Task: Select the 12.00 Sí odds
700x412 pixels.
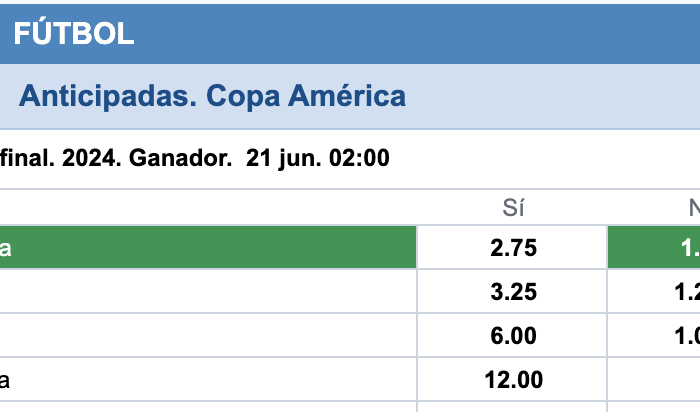Action: pyautogui.click(x=512, y=379)
